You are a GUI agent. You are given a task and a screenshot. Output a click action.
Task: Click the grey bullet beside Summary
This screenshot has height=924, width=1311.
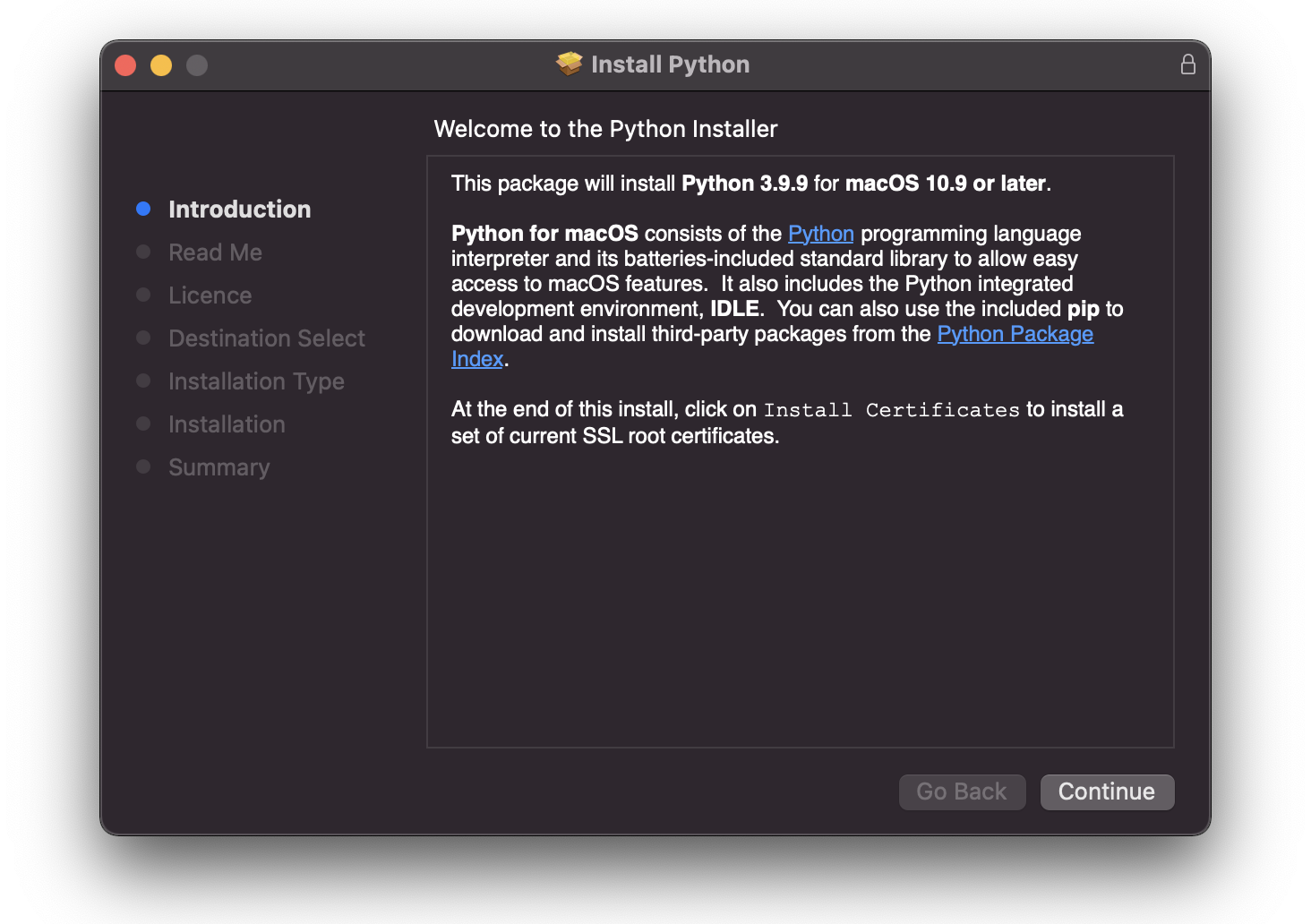pos(143,466)
